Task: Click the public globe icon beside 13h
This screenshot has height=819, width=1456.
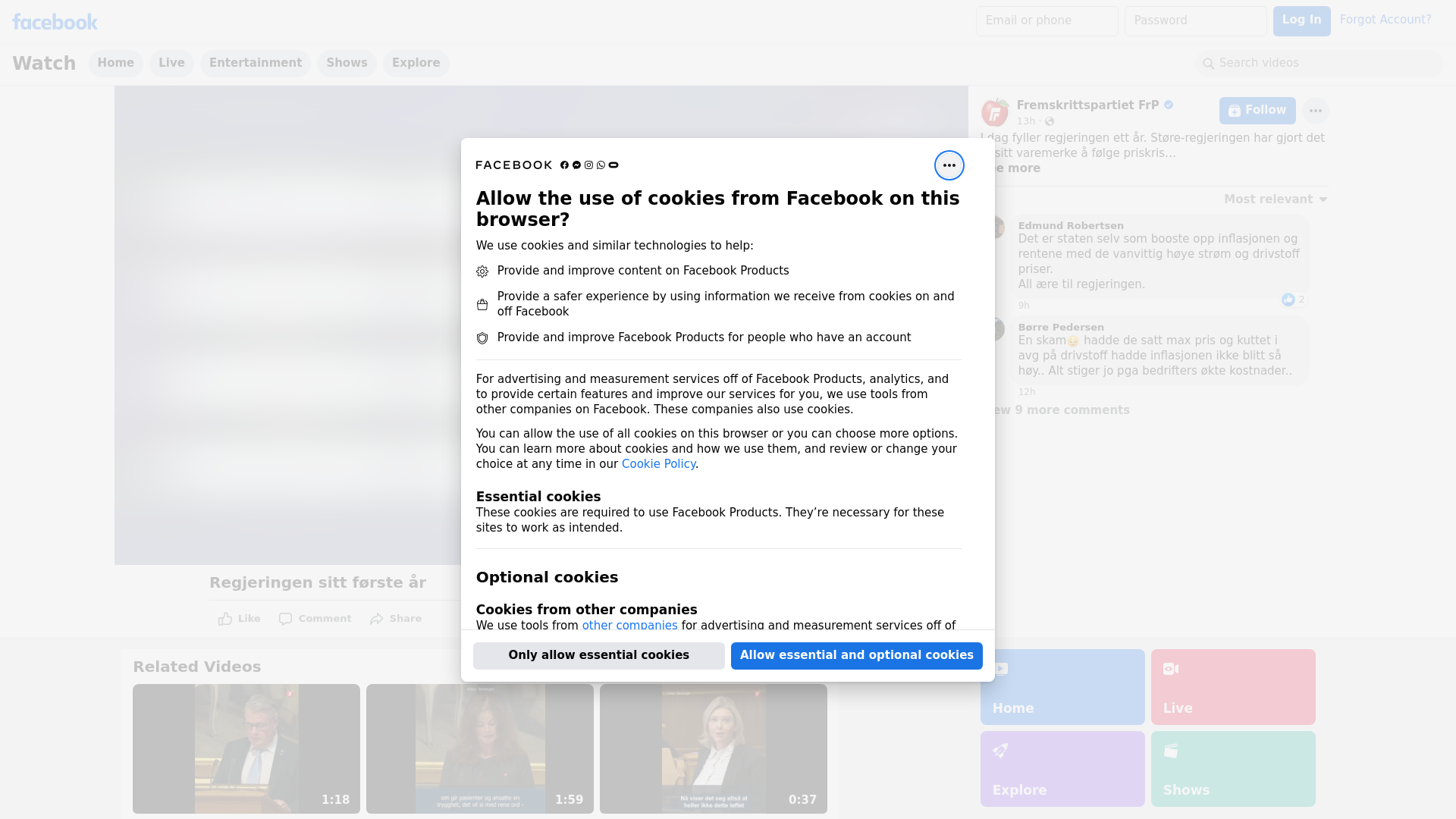Action: point(1050,122)
